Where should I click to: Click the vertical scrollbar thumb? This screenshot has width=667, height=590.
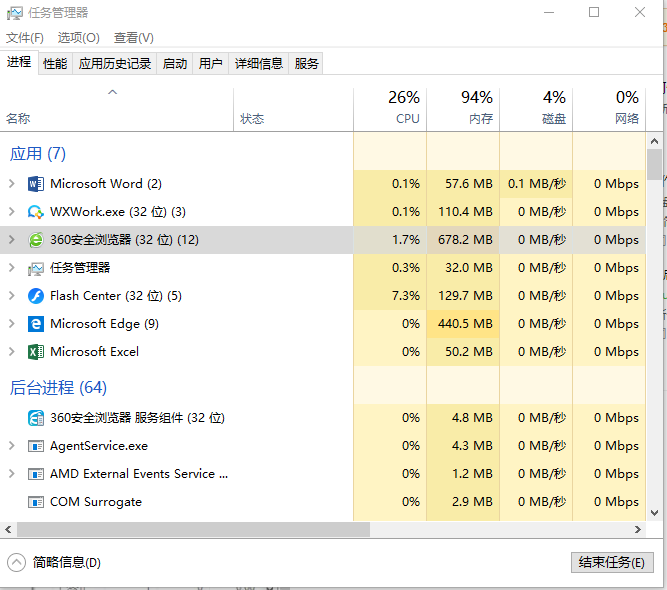point(654,164)
